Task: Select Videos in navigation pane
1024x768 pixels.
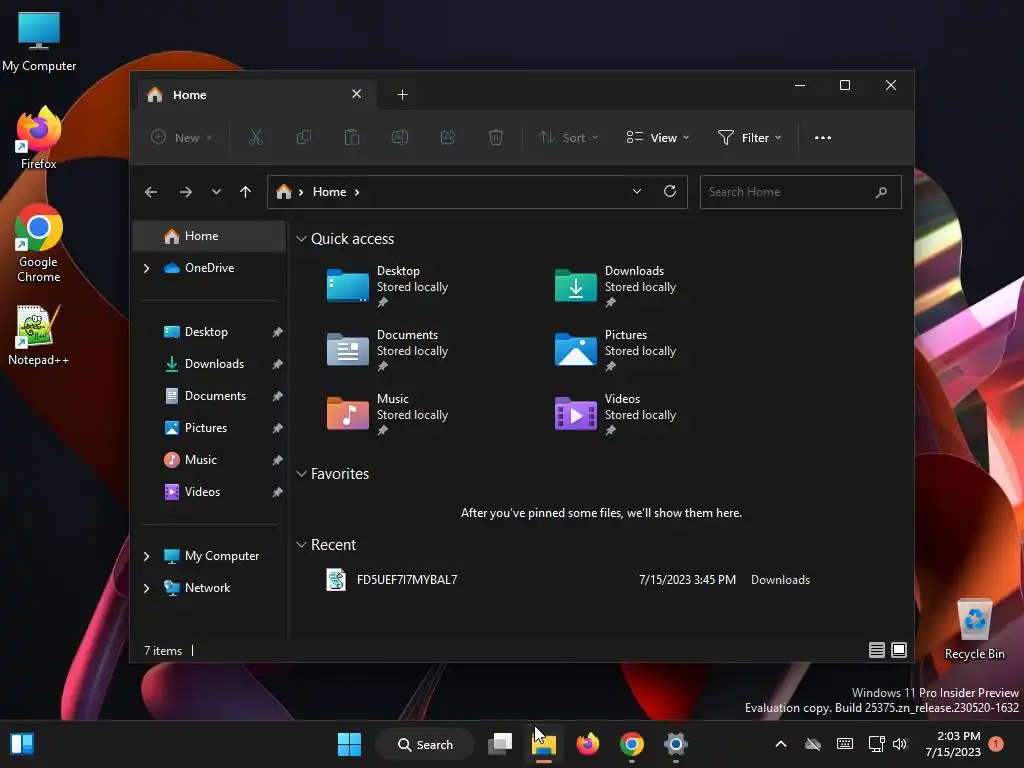Action: point(209,492)
